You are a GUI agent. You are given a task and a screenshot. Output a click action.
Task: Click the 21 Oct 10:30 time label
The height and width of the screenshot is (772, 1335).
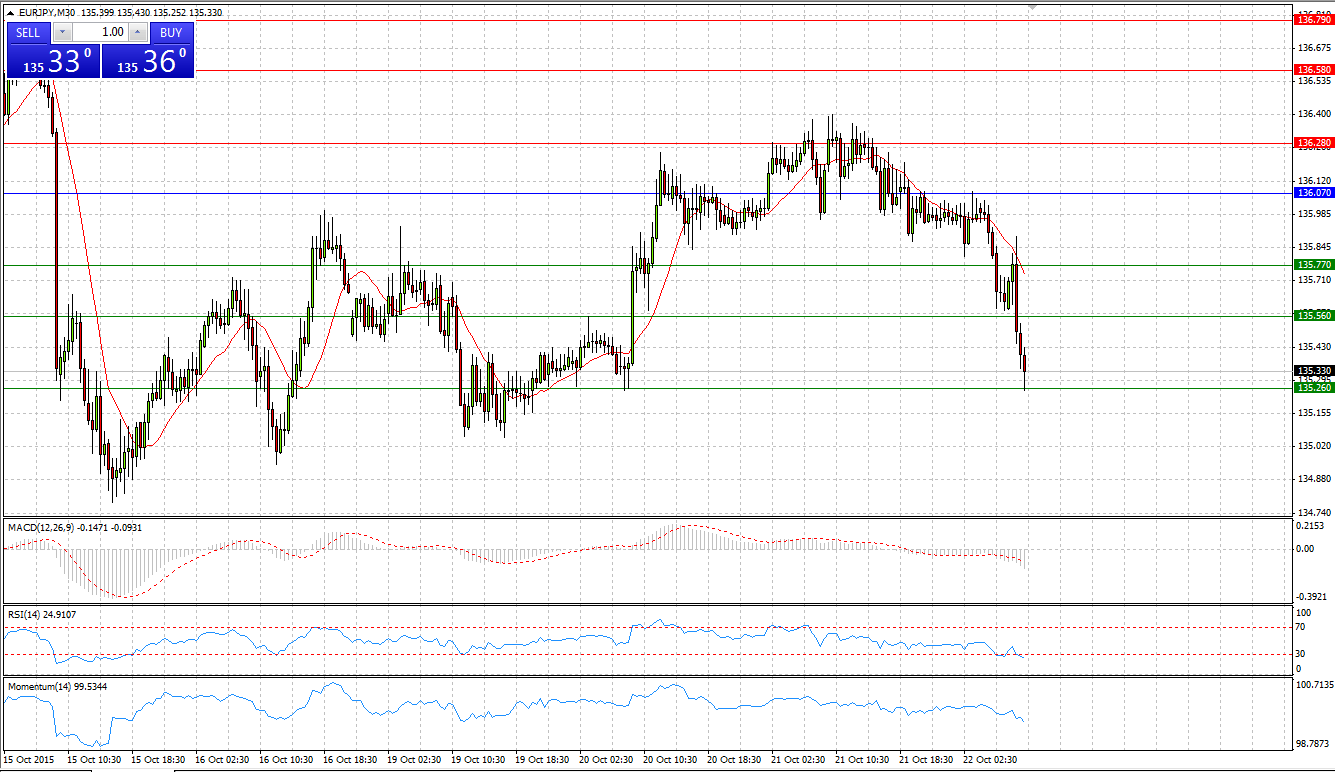pyautogui.click(x=862, y=760)
